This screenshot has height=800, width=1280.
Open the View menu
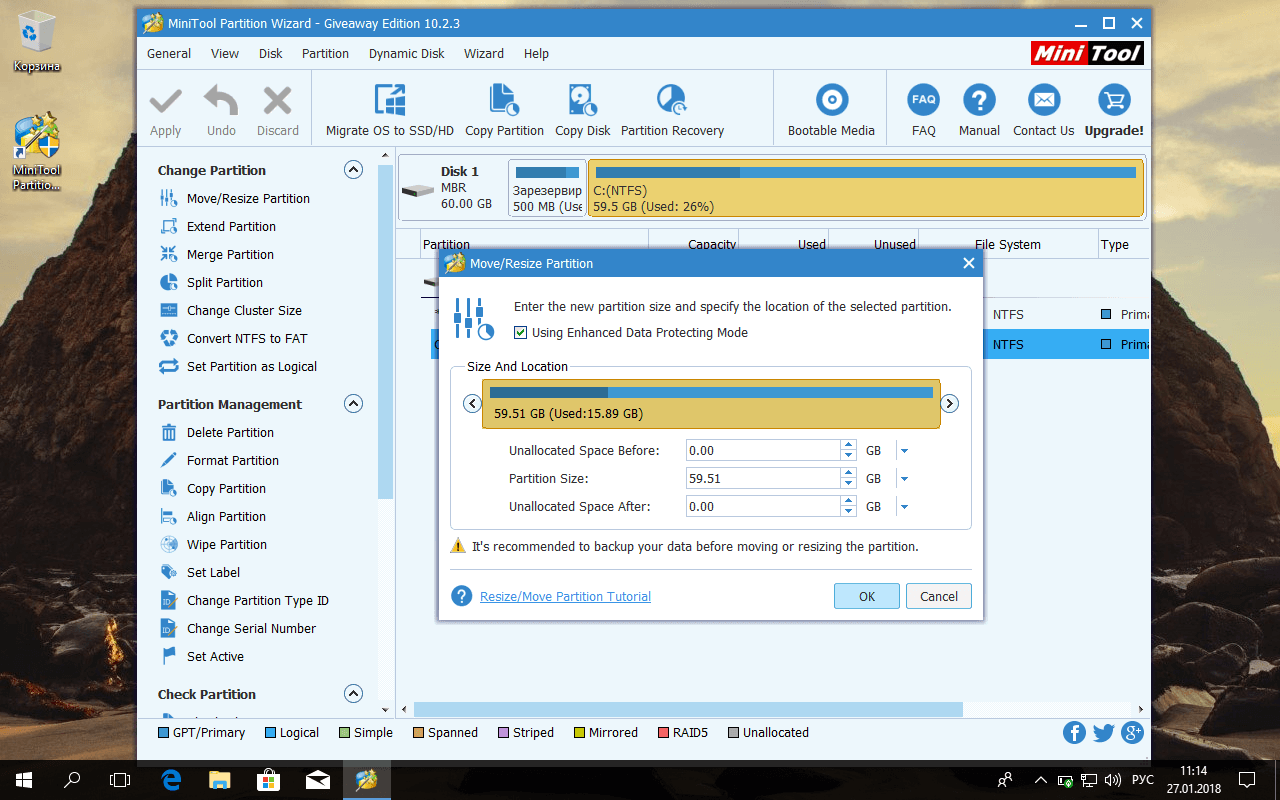225,54
